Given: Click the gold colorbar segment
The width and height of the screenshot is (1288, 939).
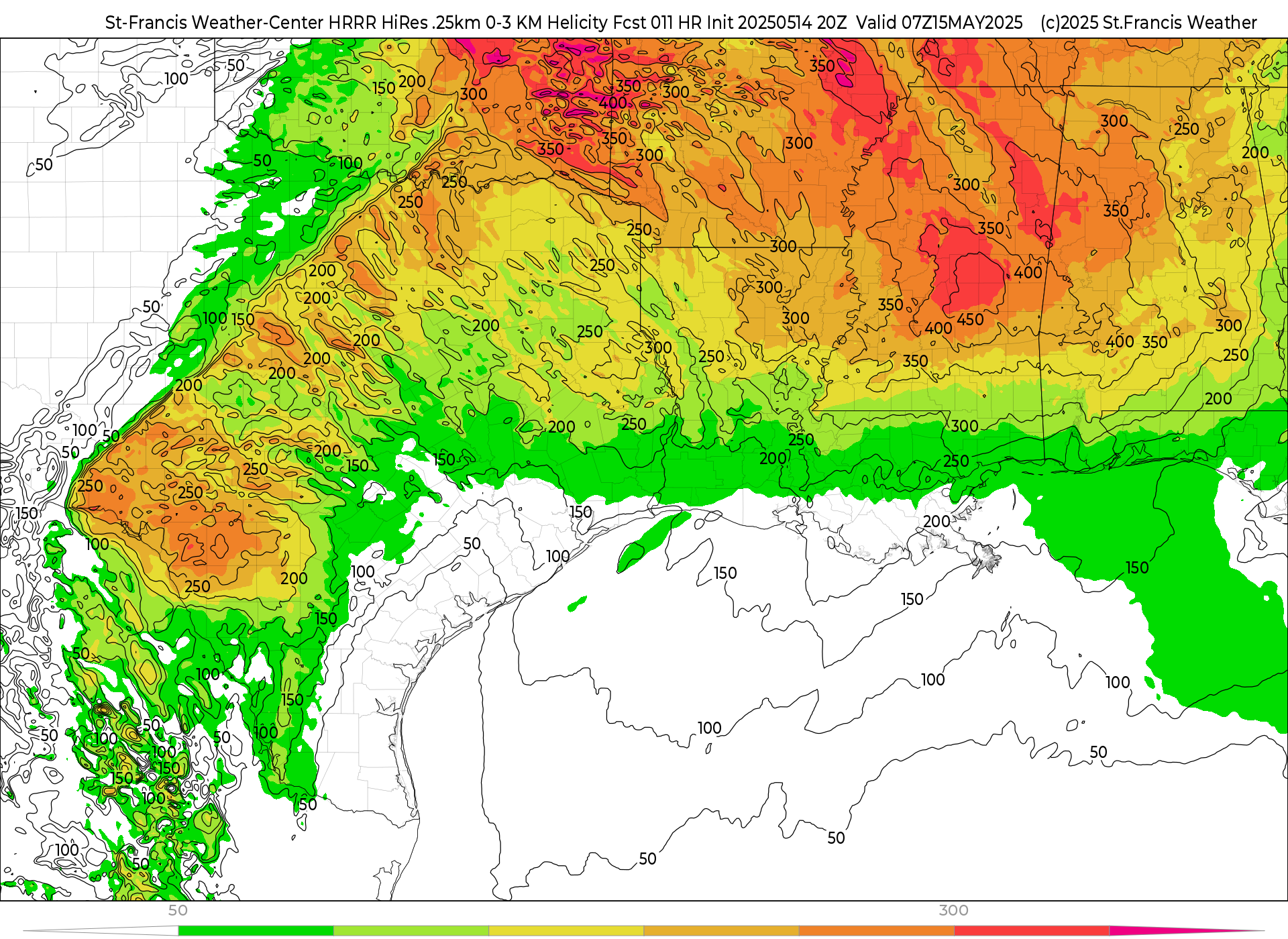Looking at the screenshot, I should coord(721,931).
